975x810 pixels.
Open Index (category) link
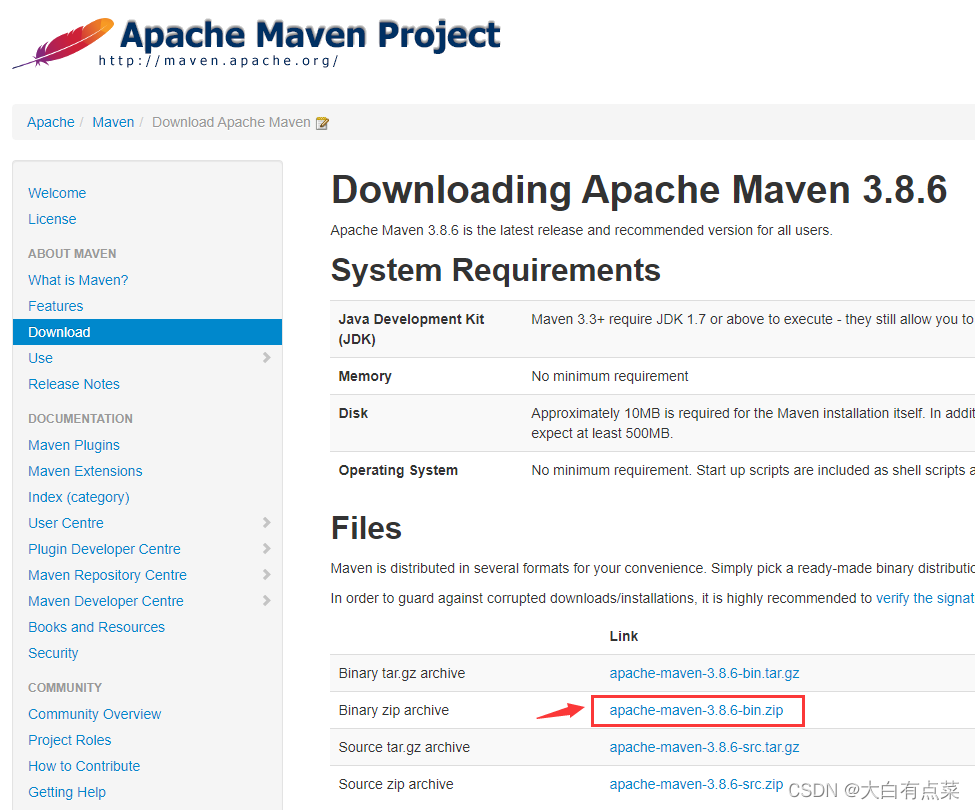point(78,497)
